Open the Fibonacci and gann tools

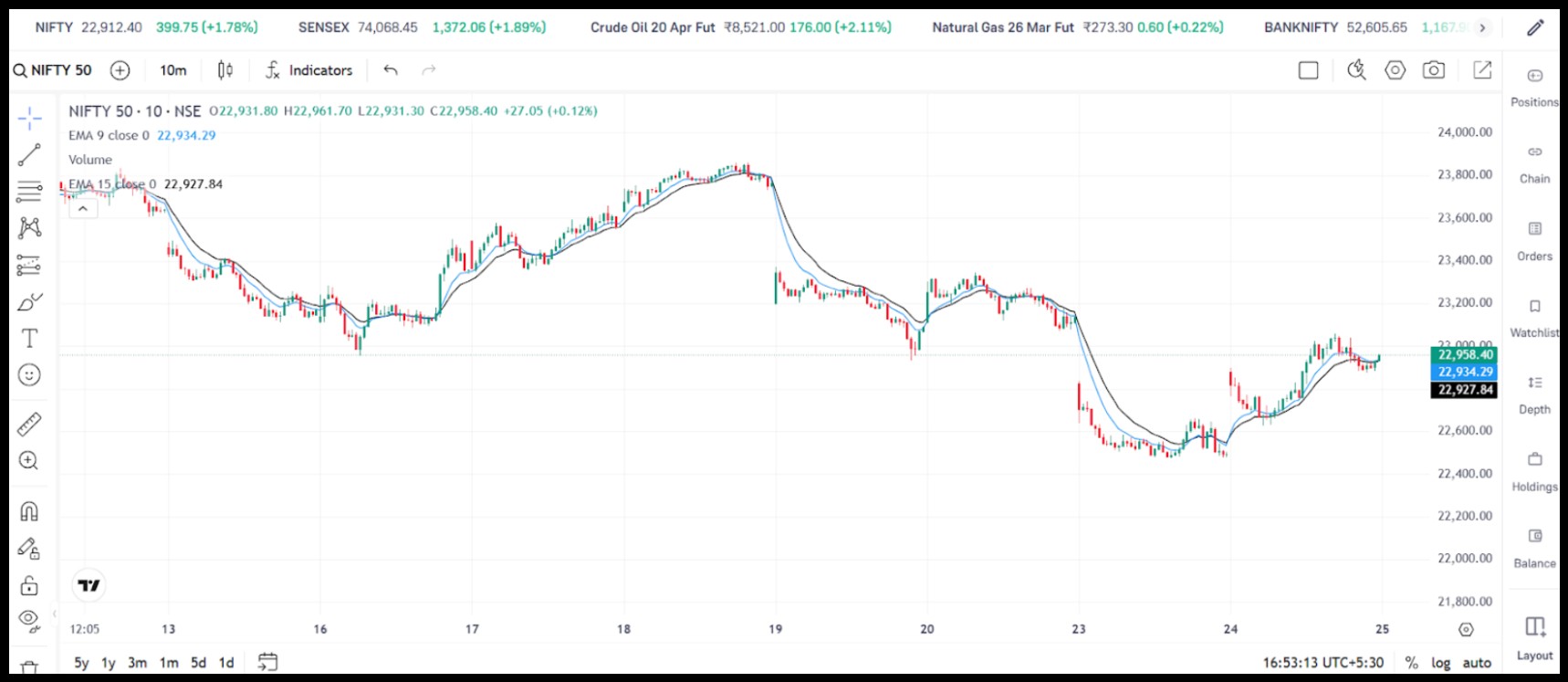click(29, 192)
